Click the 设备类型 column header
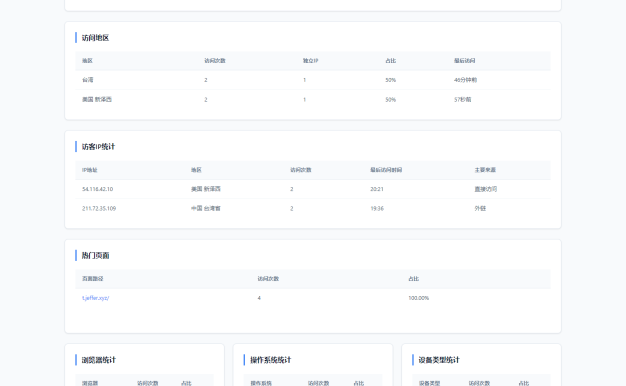This screenshot has width=626, height=386. pyautogui.click(x=430, y=383)
